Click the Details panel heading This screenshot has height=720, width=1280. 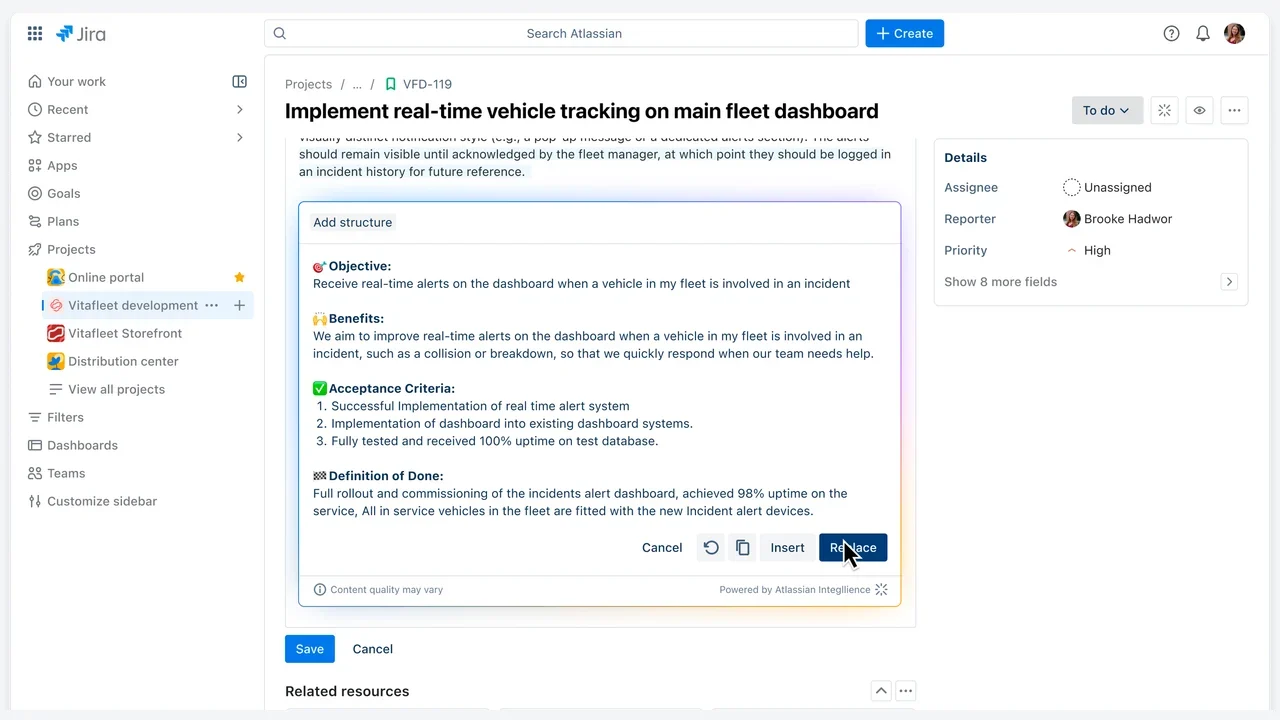click(965, 157)
